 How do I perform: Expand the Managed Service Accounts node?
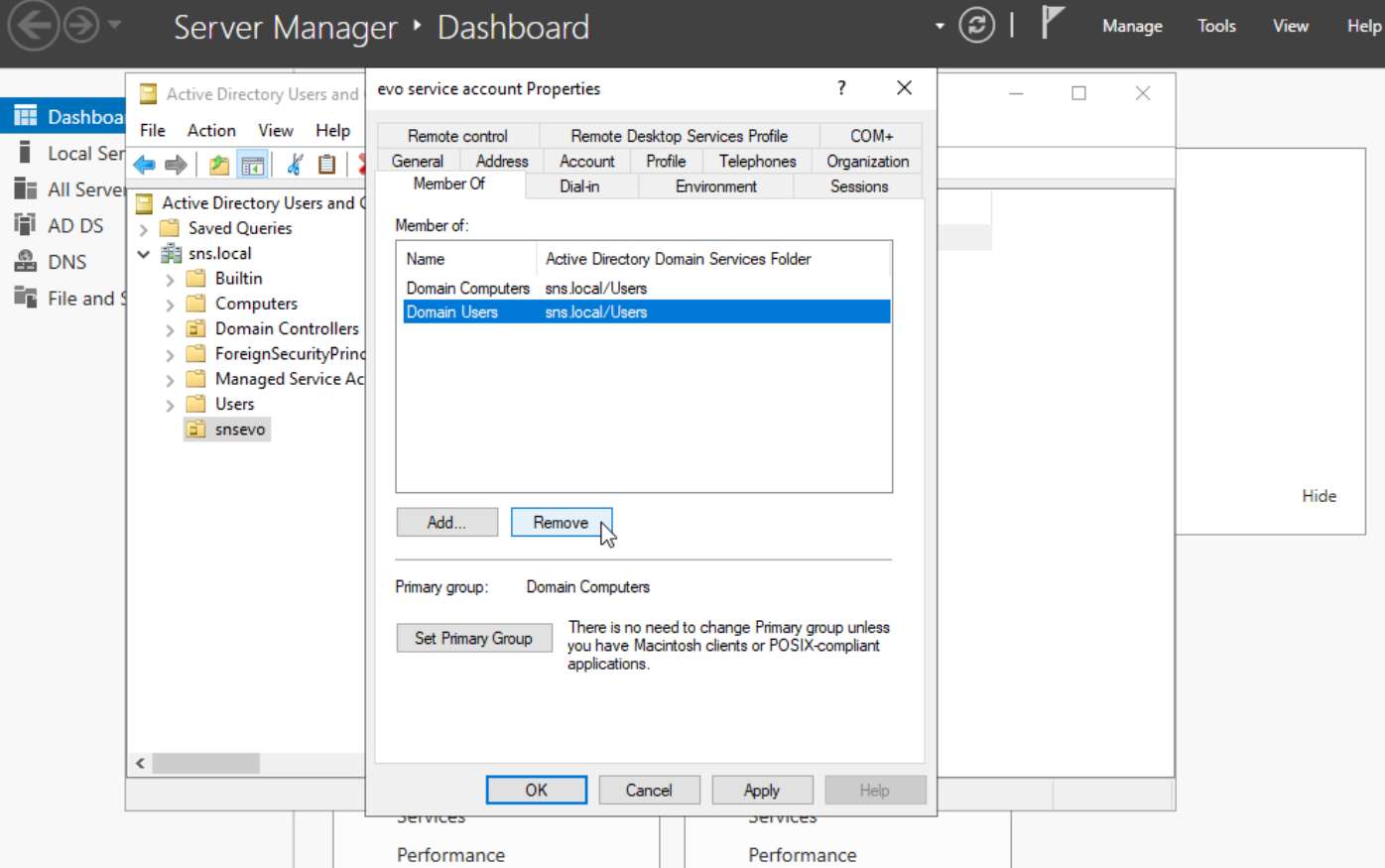[x=170, y=380]
